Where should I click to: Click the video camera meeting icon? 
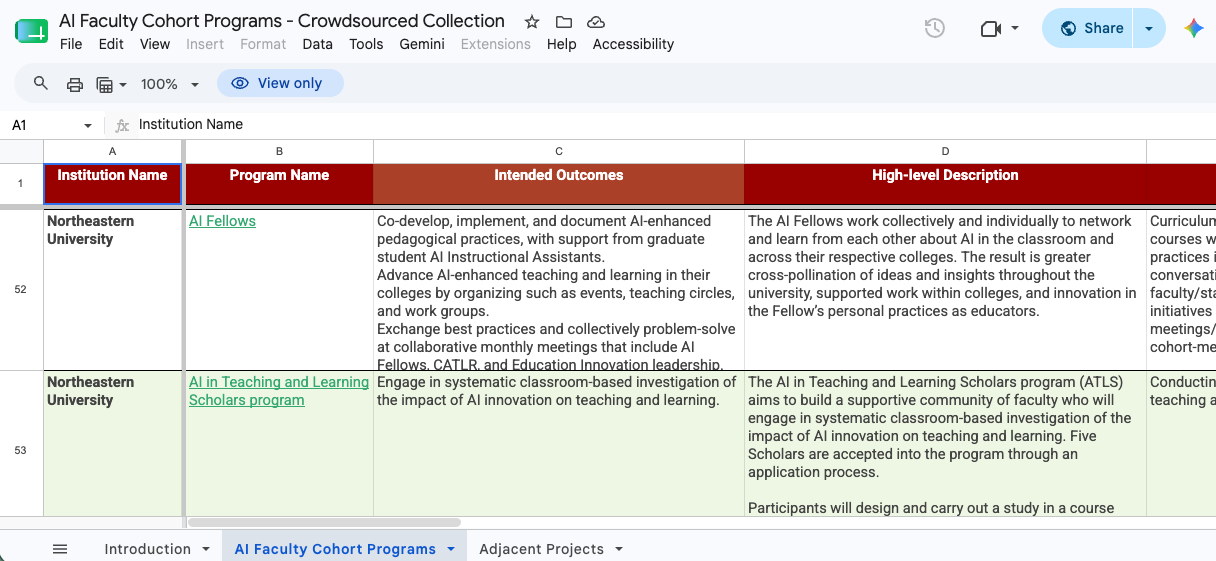[991, 28]
